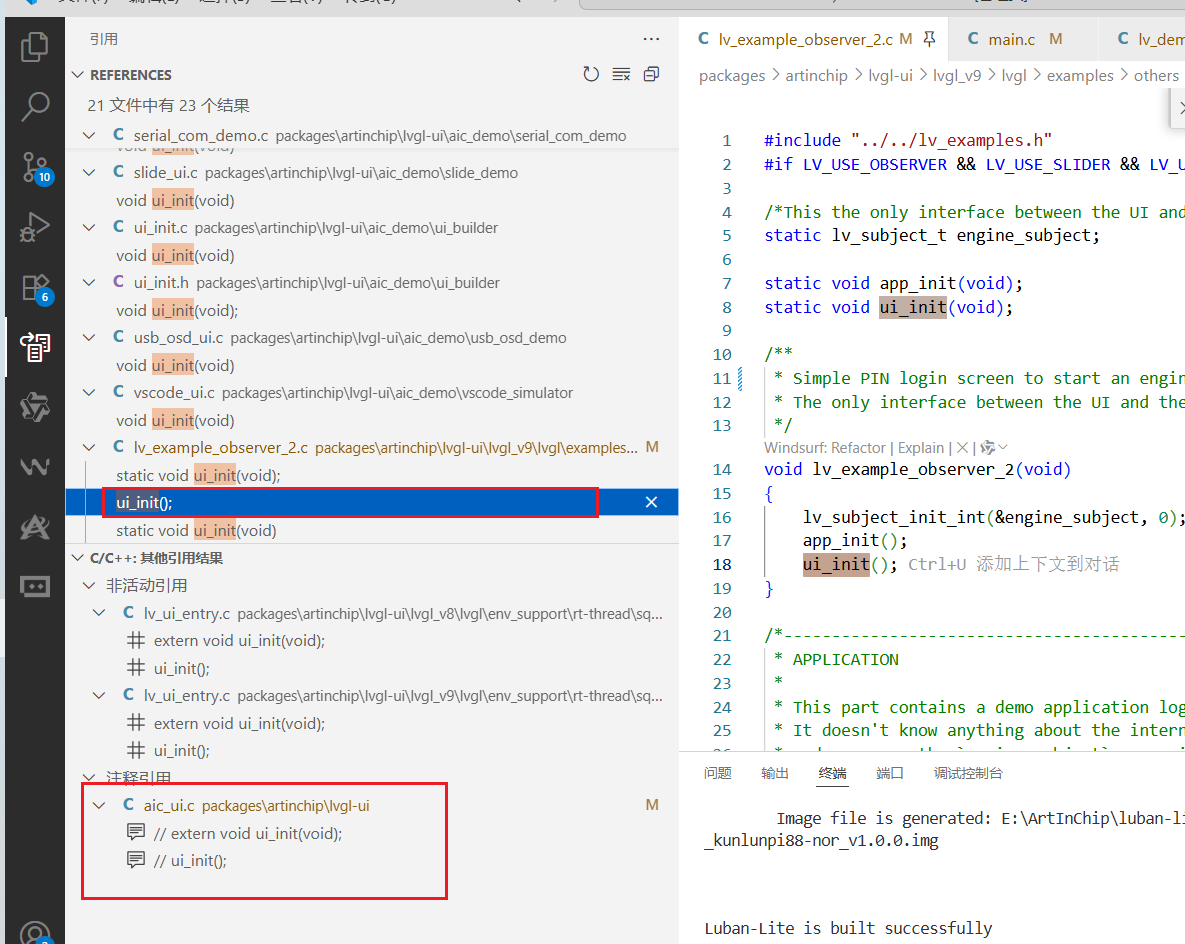Collapse all reference results
Image resolution: width=1185 pixels, height=944 pixels.
pyautogui.click(x=651, y=74)
